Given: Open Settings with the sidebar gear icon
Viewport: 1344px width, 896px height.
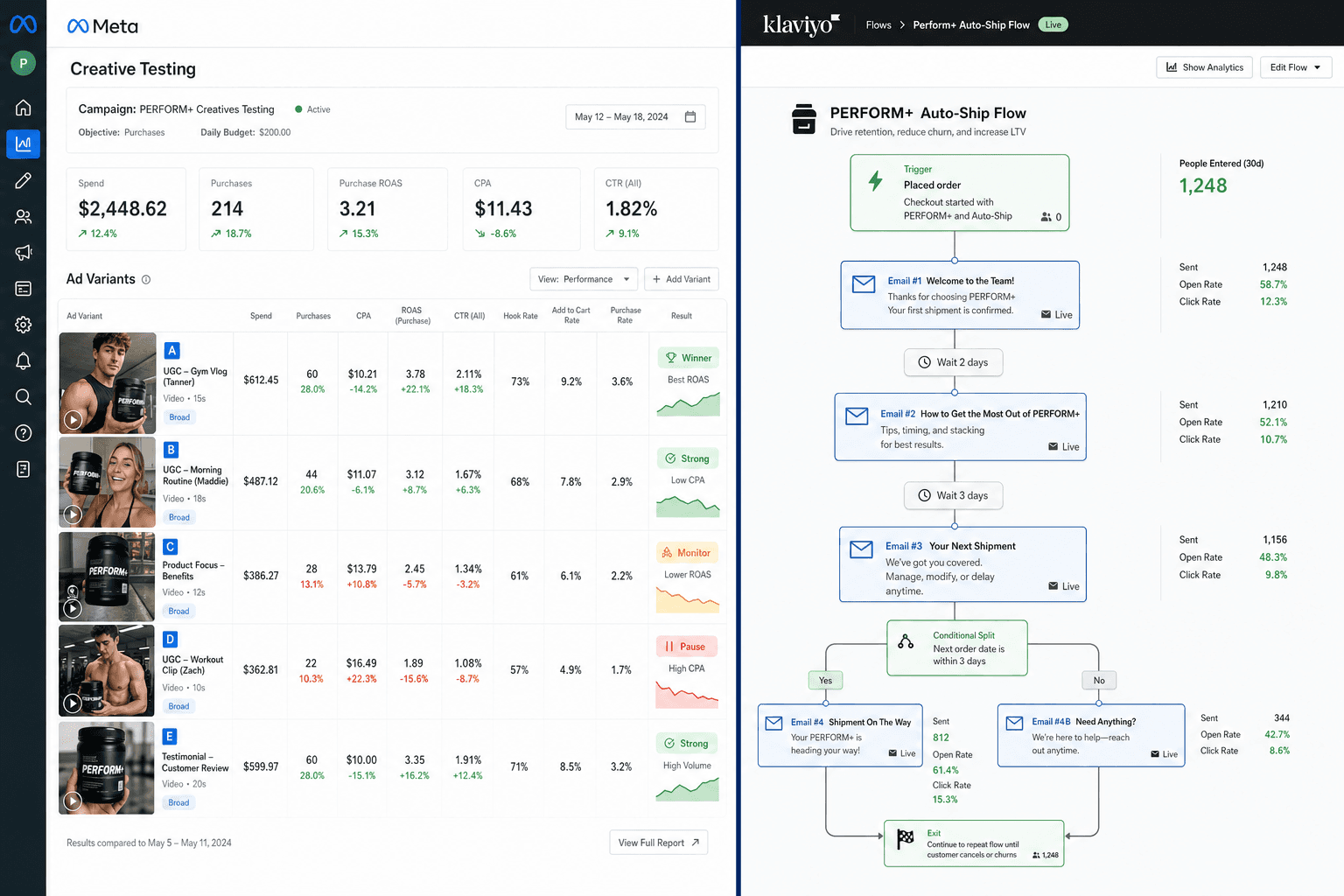Looking at the screenshot, I should click(x=24, y=325).
